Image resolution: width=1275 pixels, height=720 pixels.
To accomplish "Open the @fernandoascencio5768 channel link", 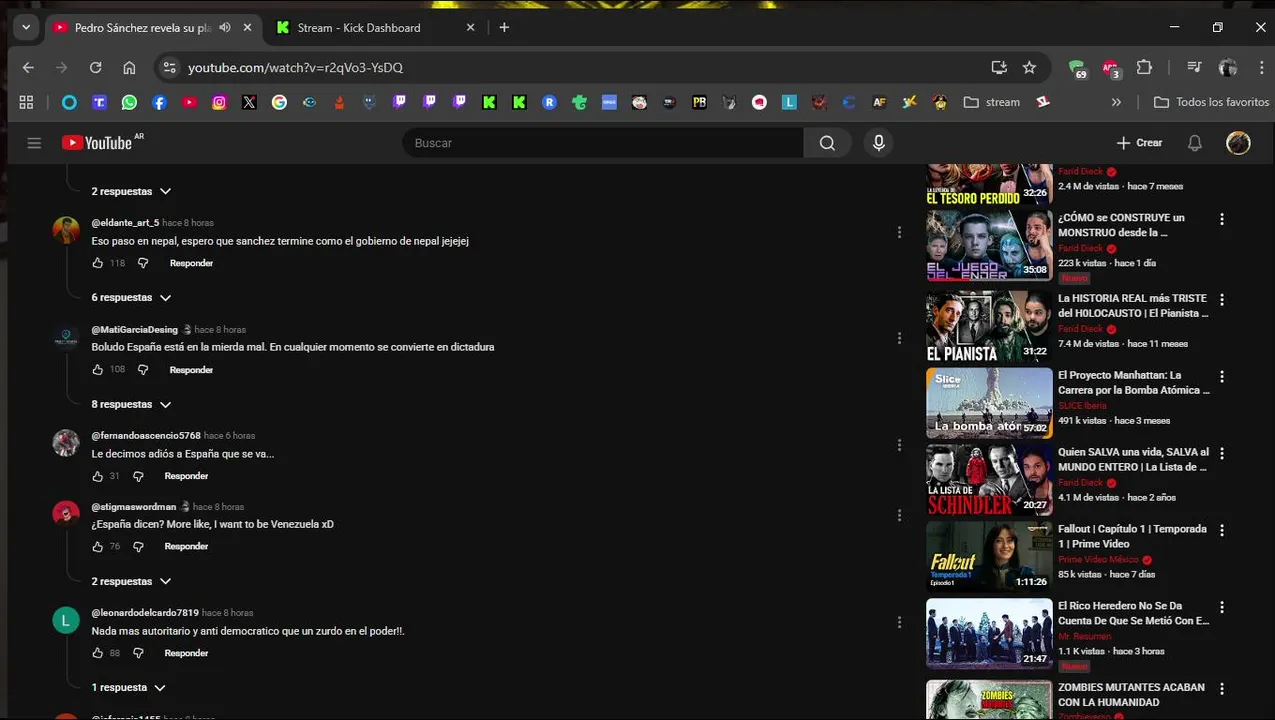I will point(146,436).
